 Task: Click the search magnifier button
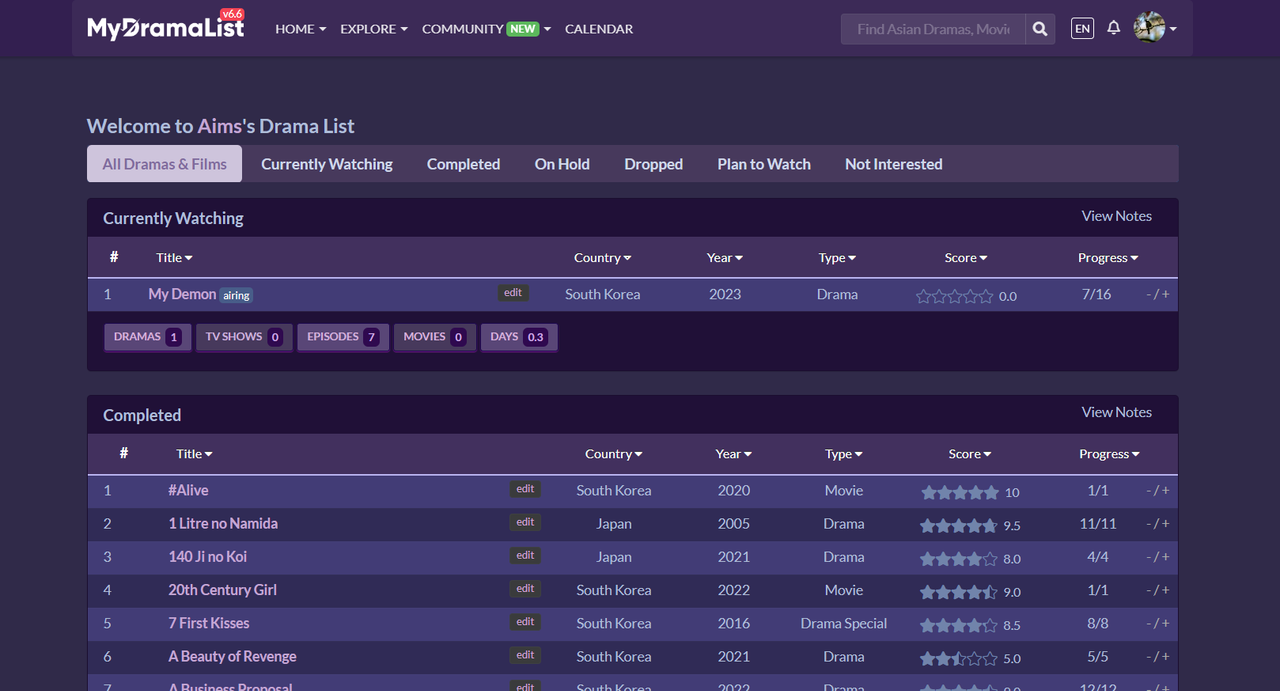(1040, 29)
